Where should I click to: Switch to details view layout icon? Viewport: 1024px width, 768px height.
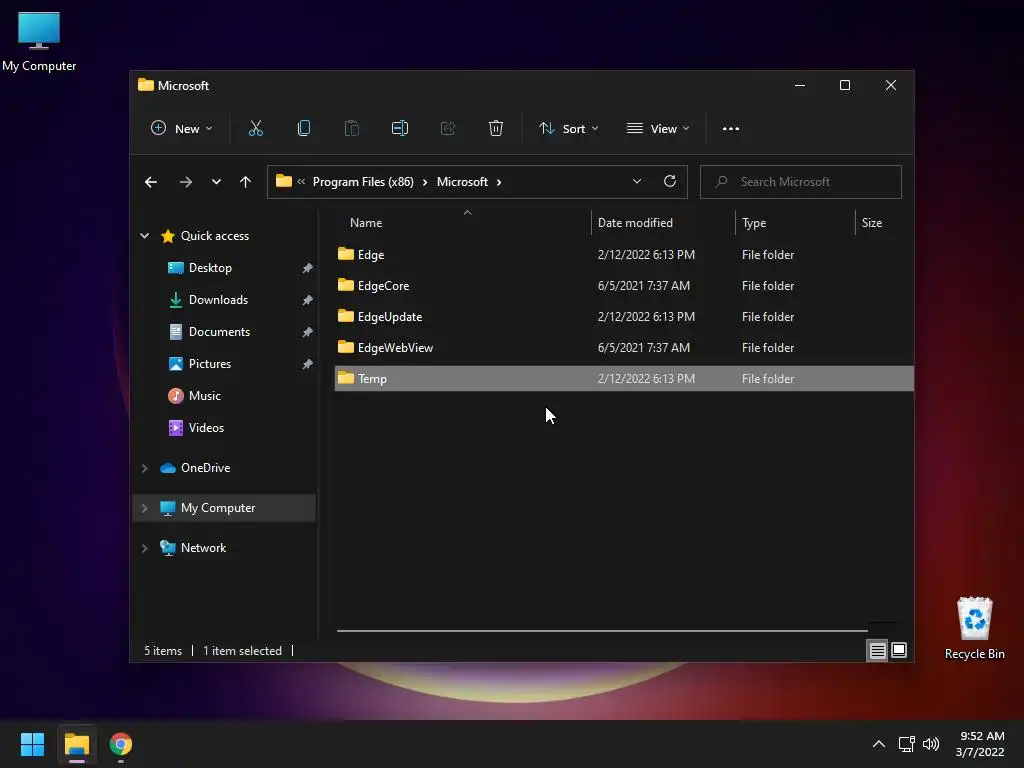click(x=877, y=650)
